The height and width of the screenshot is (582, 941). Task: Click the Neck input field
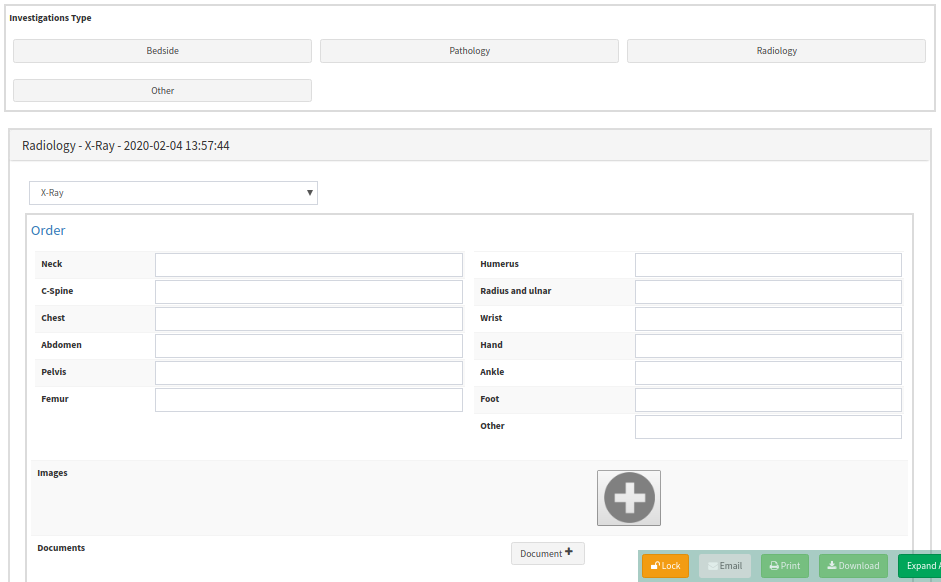click(308, 265)
